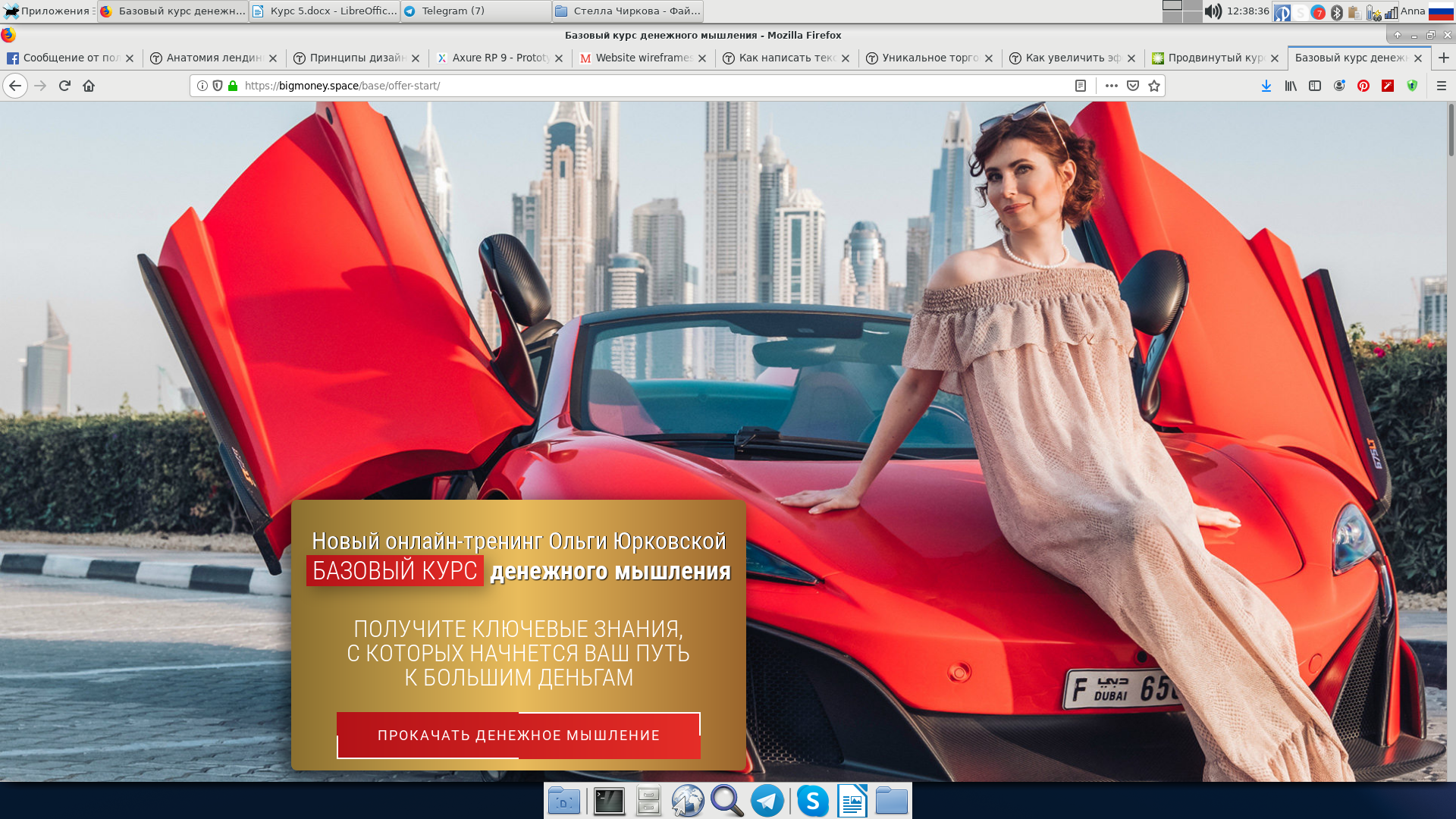
Task: Click the URL address field
Action: (x=645, y=86)
